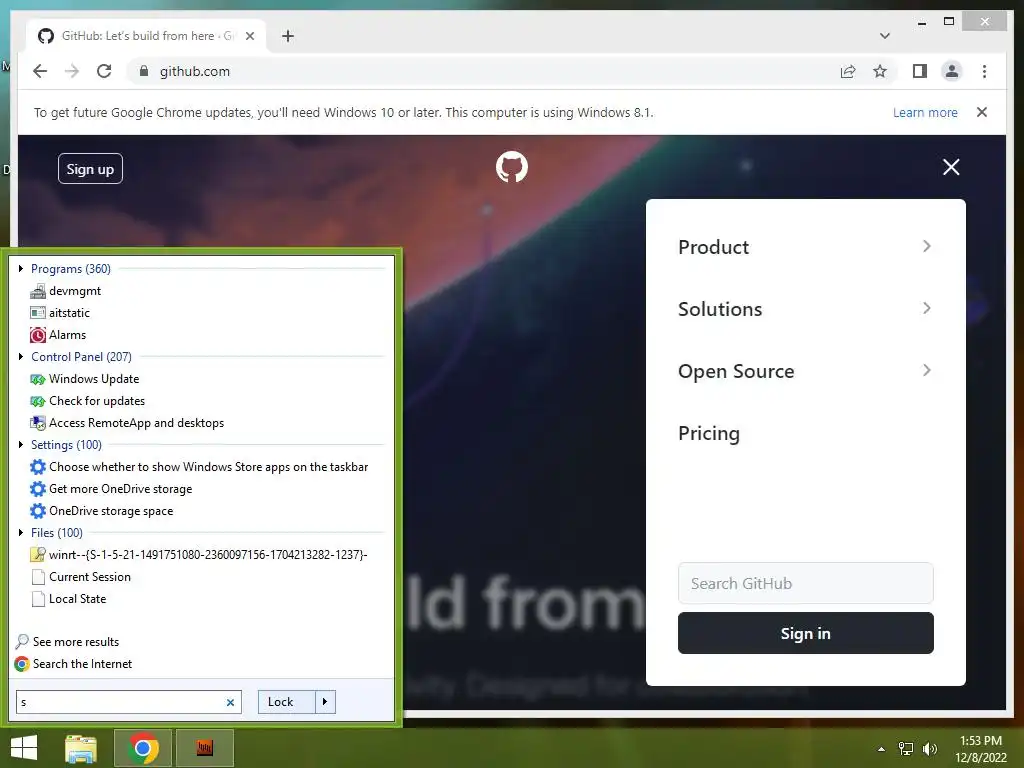1024x768 pixels.
Task: Open the Chrome profile avatar menu
Action: click(x=952, y=71)
